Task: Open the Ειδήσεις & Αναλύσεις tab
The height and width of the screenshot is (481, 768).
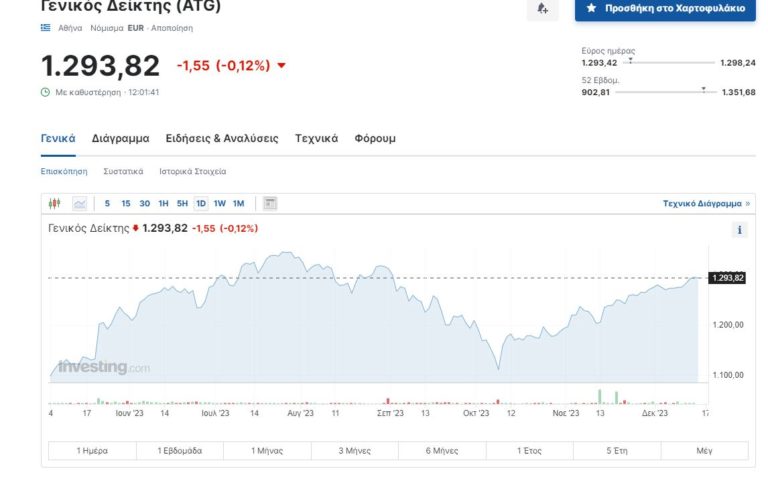Action: pos(221,139)
